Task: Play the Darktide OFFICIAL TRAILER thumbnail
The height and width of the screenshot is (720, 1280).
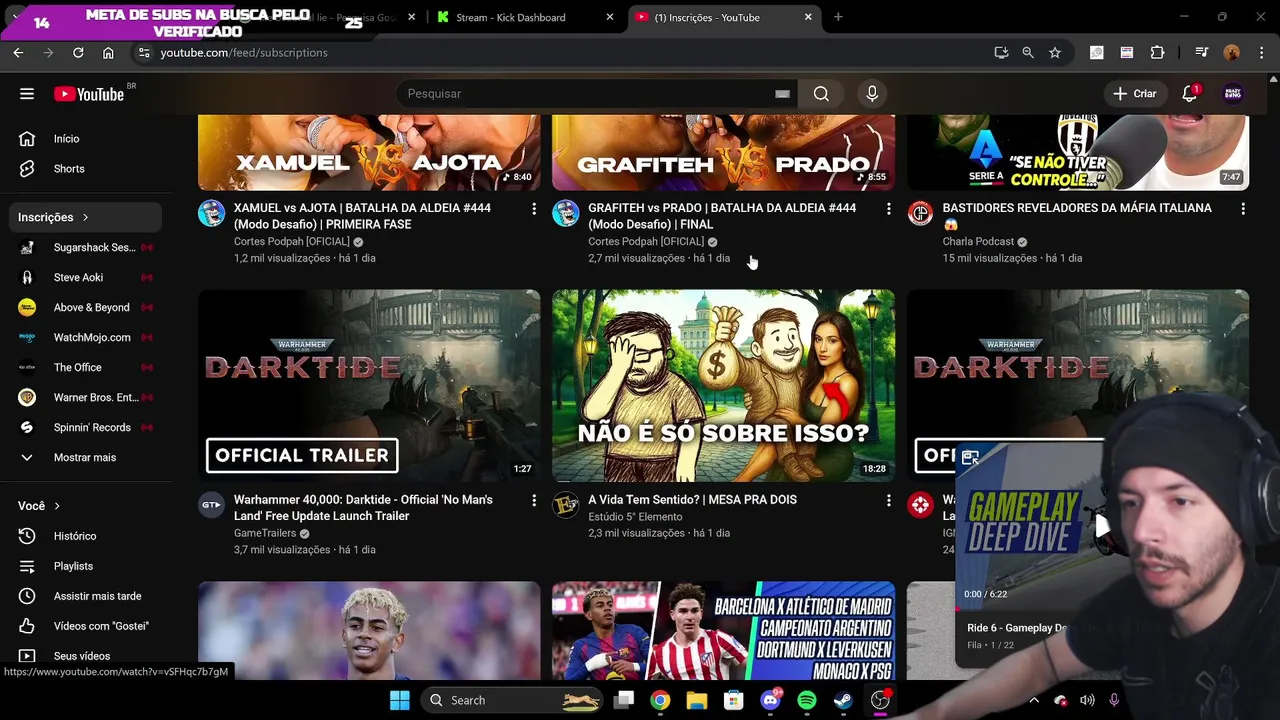Action: pos(369,386)
